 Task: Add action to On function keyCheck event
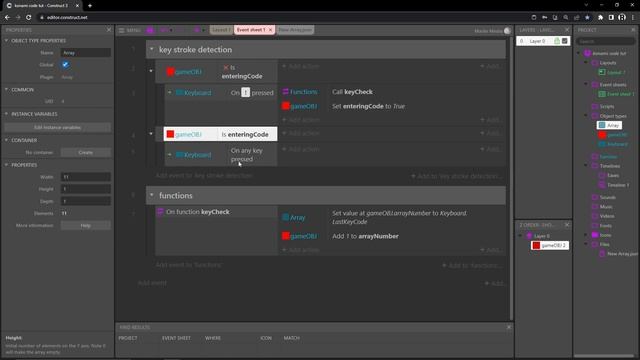click(300, 250)
